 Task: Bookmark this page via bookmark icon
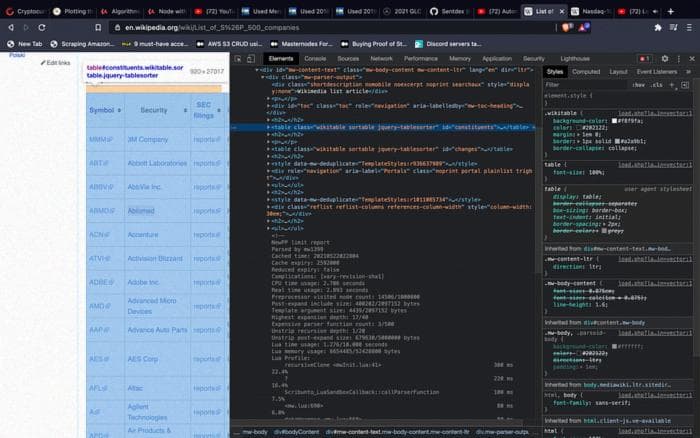(98, 27)
